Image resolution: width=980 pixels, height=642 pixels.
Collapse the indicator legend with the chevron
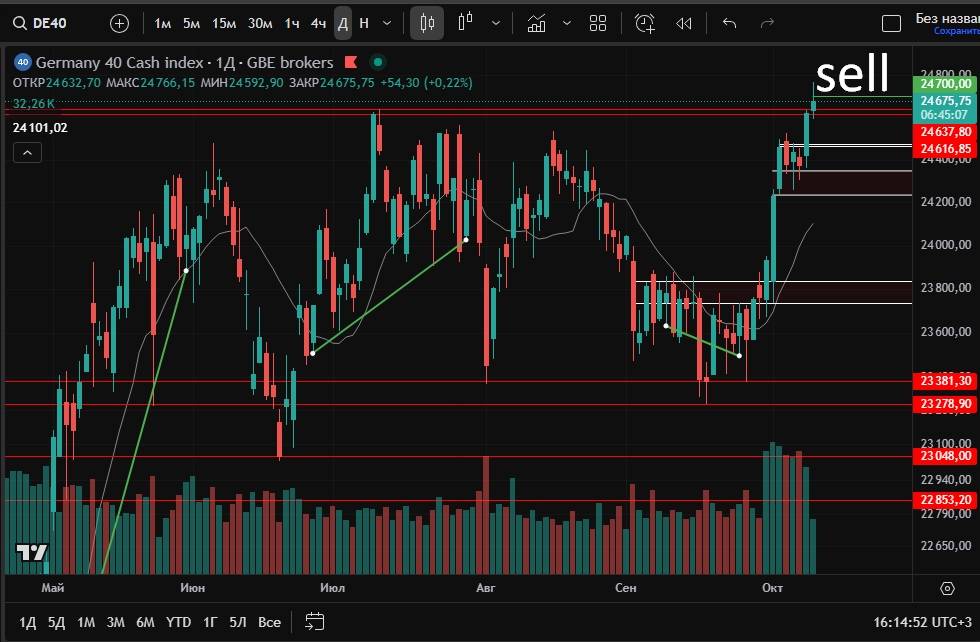[27, 152]
